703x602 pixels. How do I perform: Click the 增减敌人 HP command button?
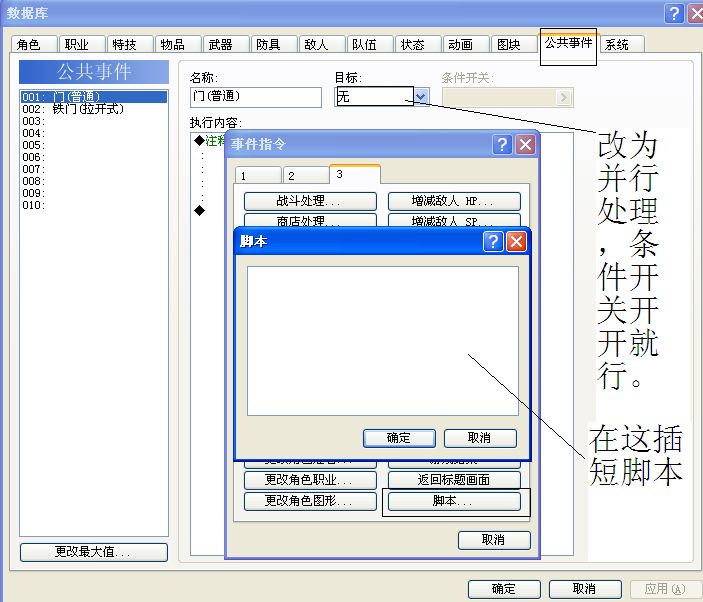coord(454,201)
